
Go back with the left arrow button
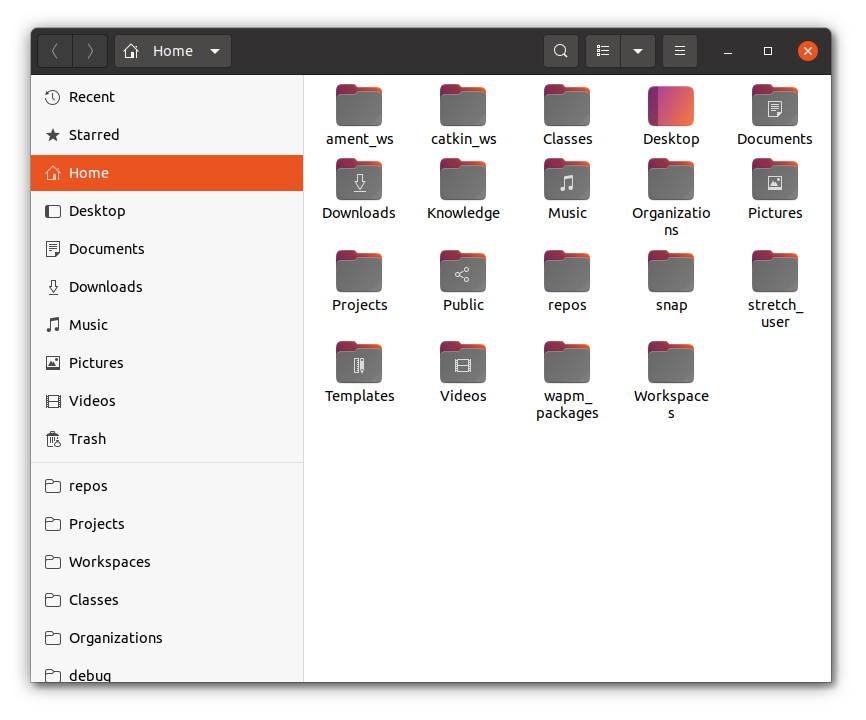55,51
